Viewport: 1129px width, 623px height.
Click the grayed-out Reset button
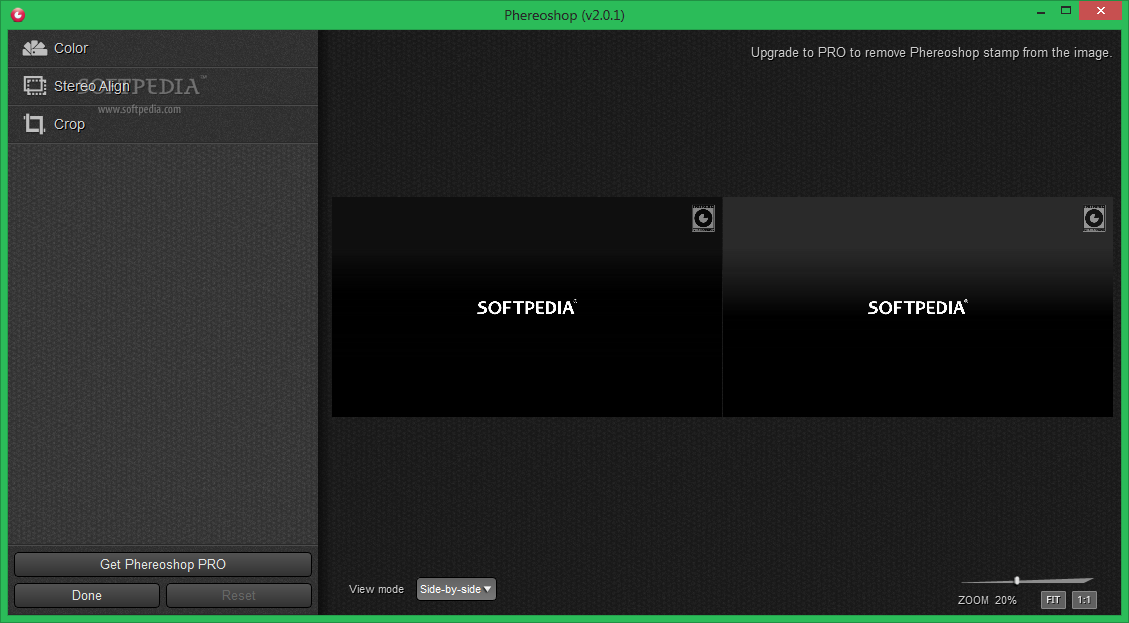pyautogui.click(x=239, y=596)
